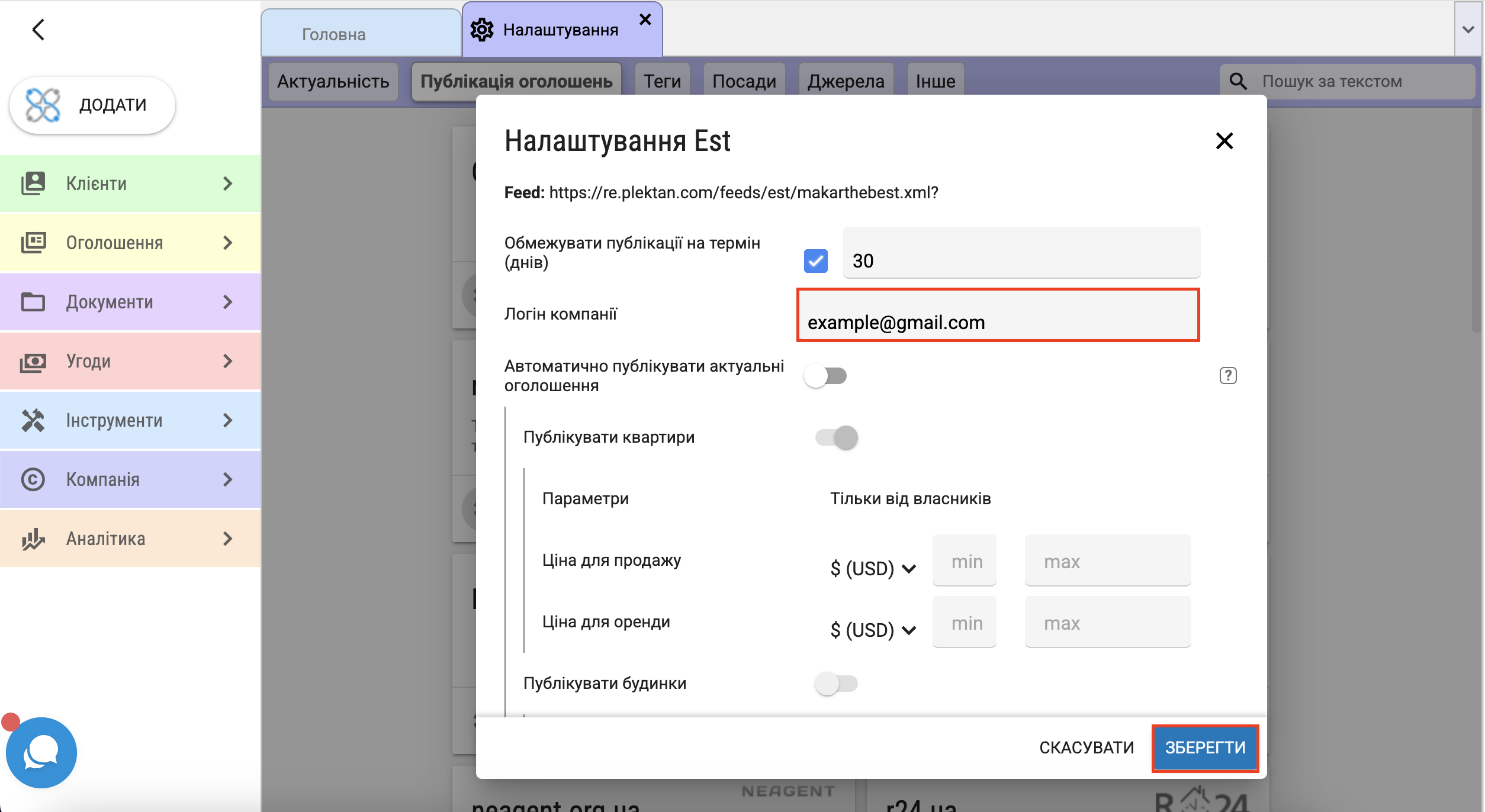Click the Інструменти tools icon
This screenshot has width=1485, height=812.
click(33, 420)
